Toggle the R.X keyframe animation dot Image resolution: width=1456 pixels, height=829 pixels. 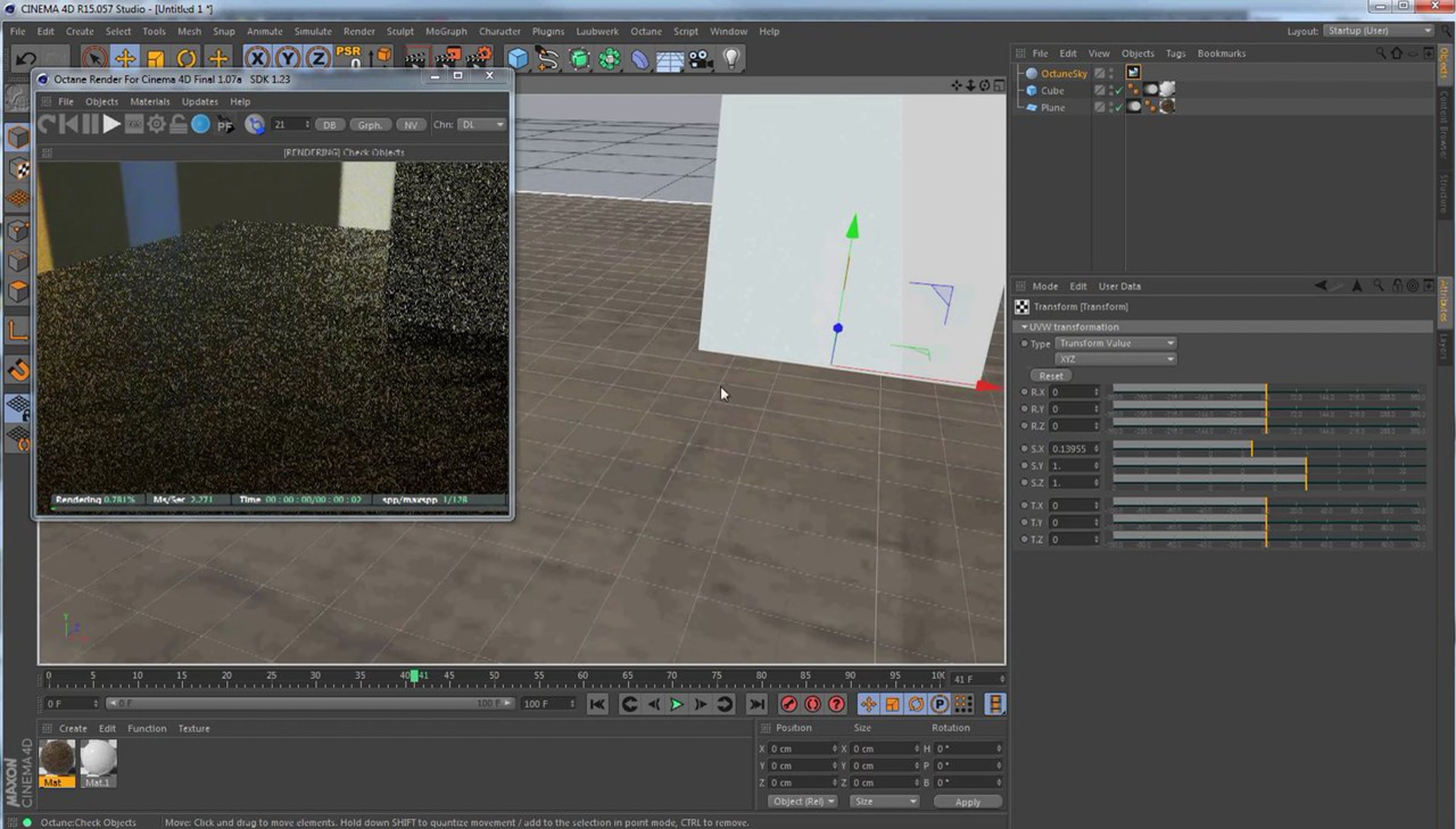point(1025,392)
